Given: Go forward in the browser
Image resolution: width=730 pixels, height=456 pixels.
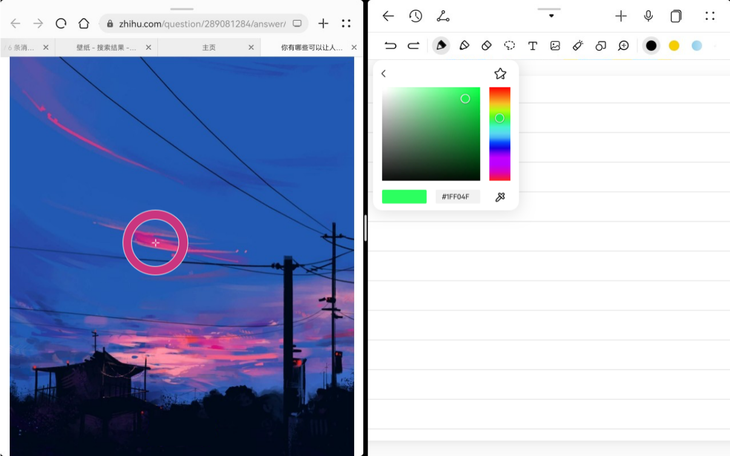Looking at the screenshot, I should 38,23.
